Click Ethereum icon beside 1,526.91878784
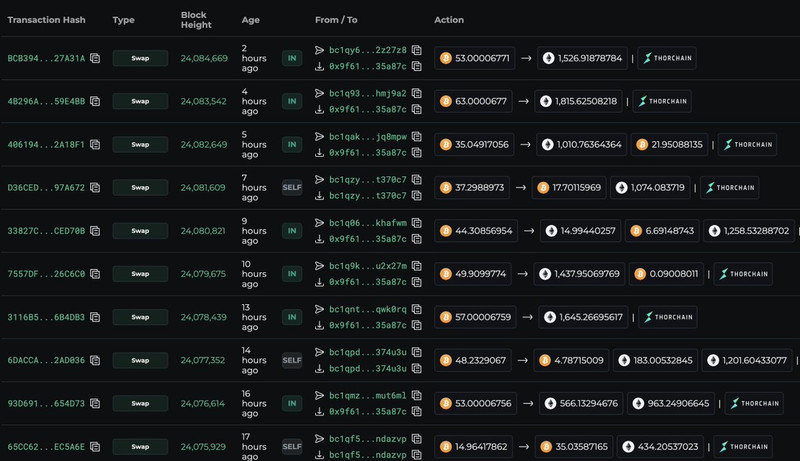 coord(548,58)
